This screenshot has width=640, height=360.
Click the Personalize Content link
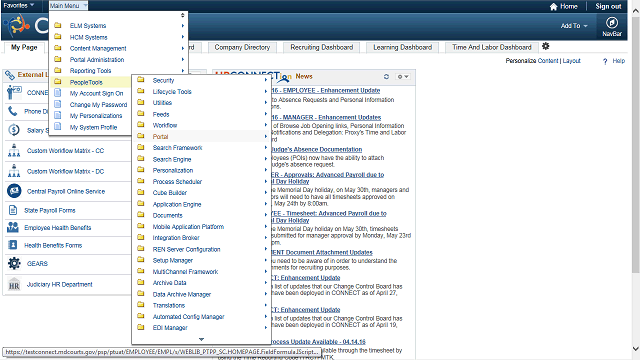click(532, 61)
